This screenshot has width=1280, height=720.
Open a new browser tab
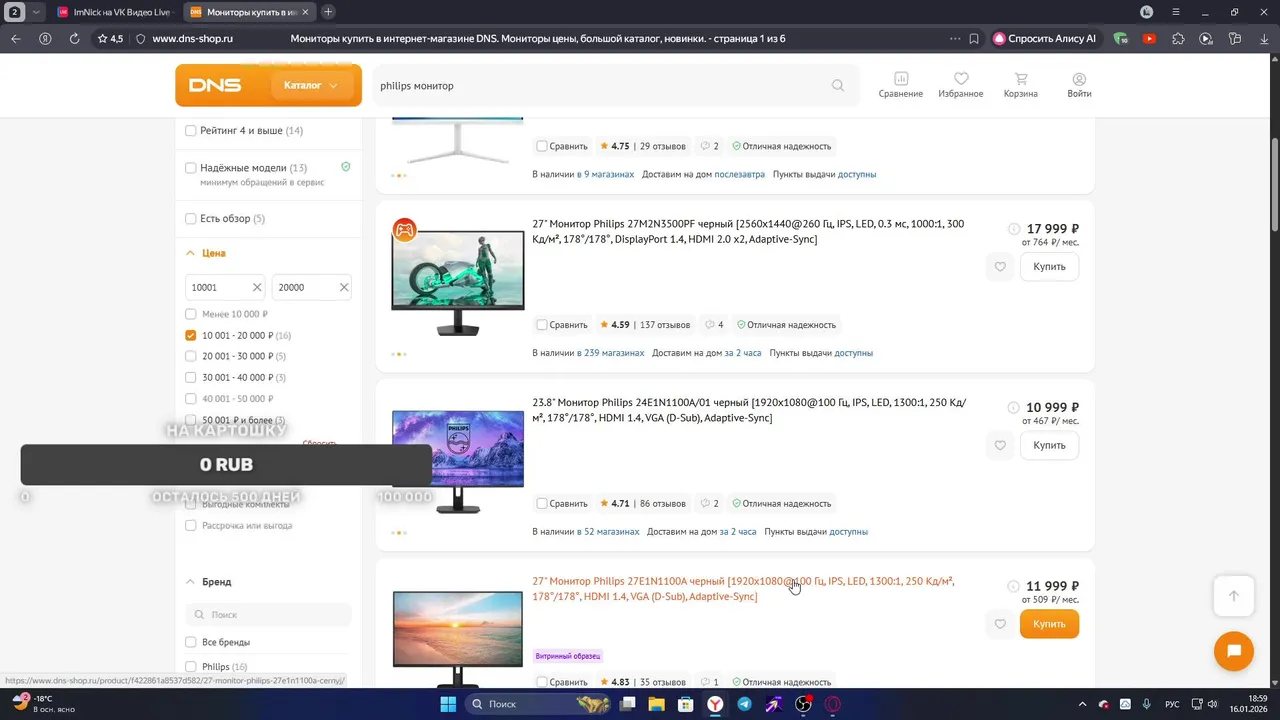(328, 12)
